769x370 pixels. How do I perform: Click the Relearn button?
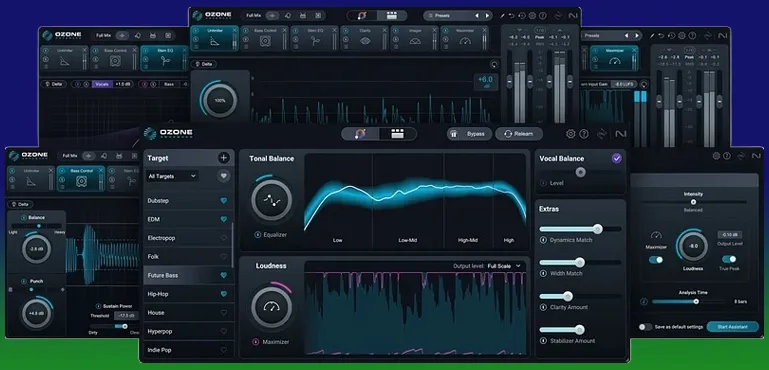(518, 133)
